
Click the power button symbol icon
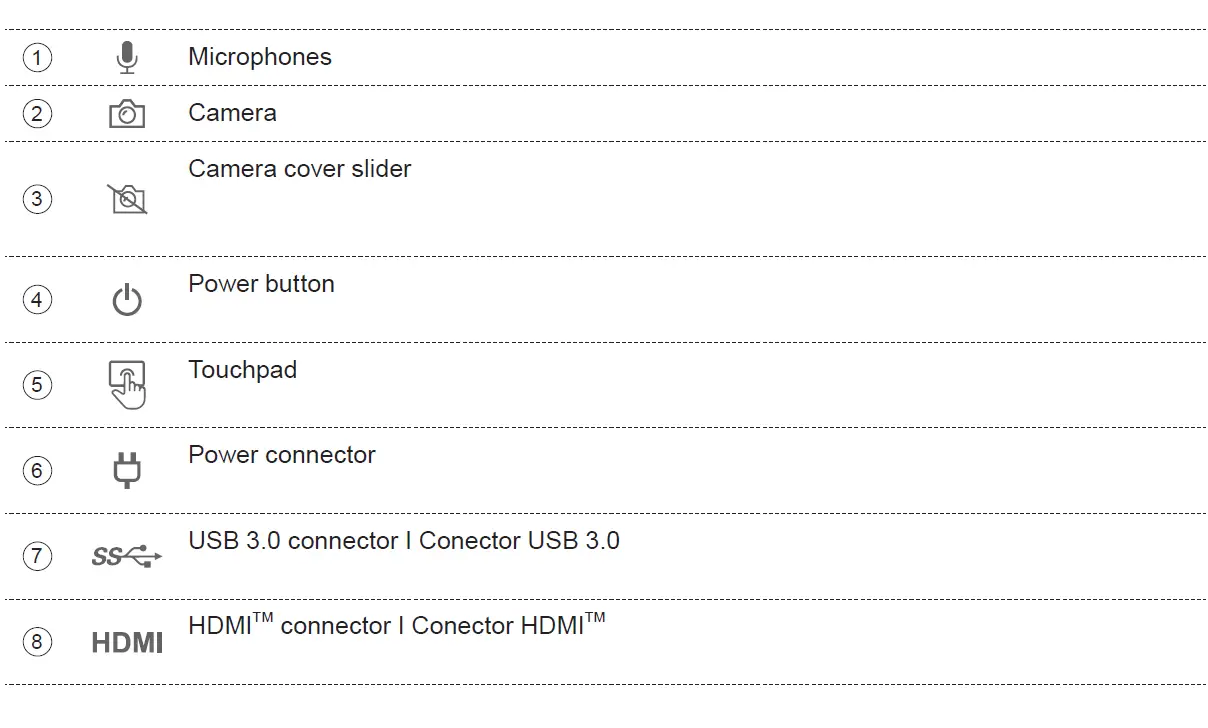click(127, 300)
